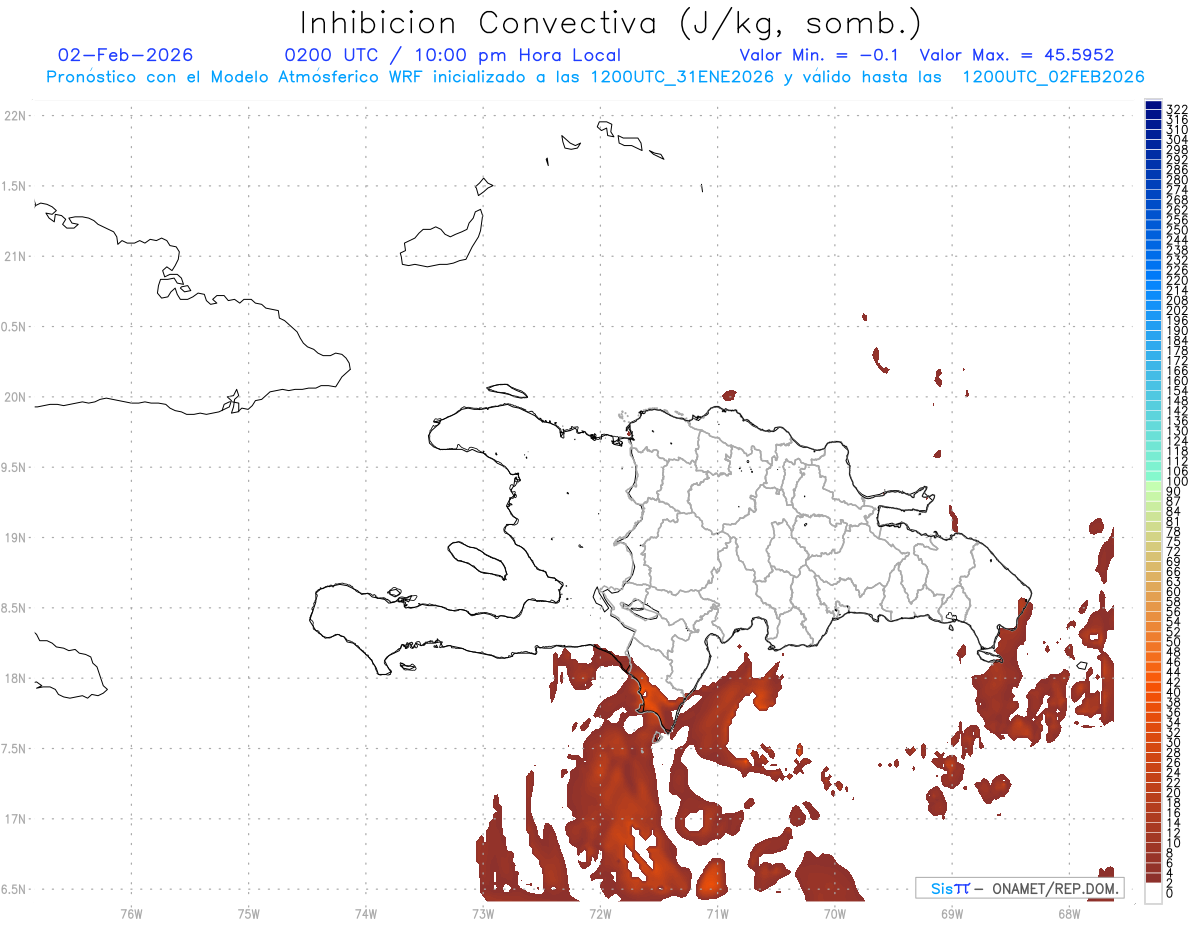The image size is (1200, 927).
Task: Click the 'Valor Min. = -0.1' readout
Action: pos(819,55)
